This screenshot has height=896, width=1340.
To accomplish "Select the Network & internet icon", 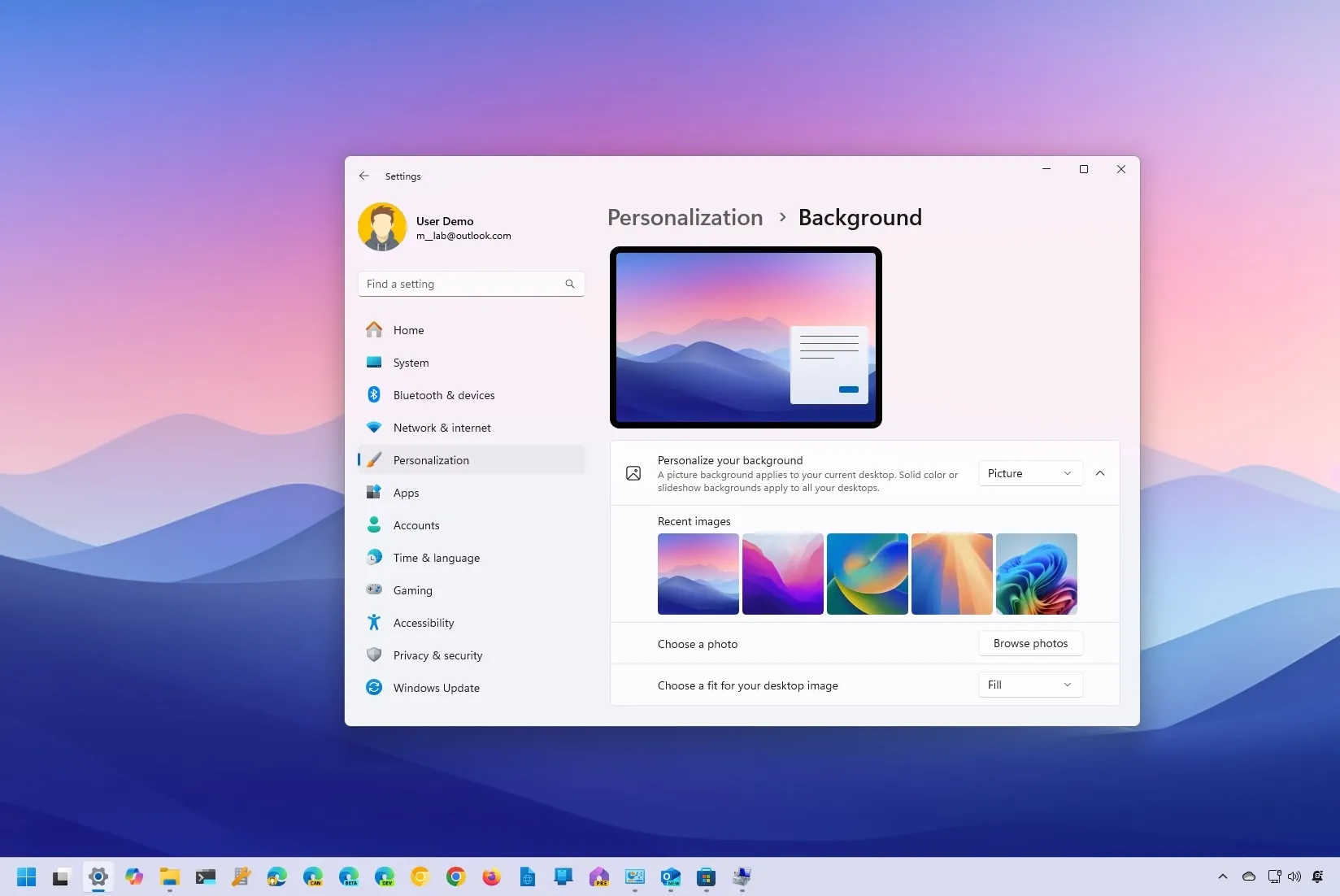I will (x=374, y=427).
